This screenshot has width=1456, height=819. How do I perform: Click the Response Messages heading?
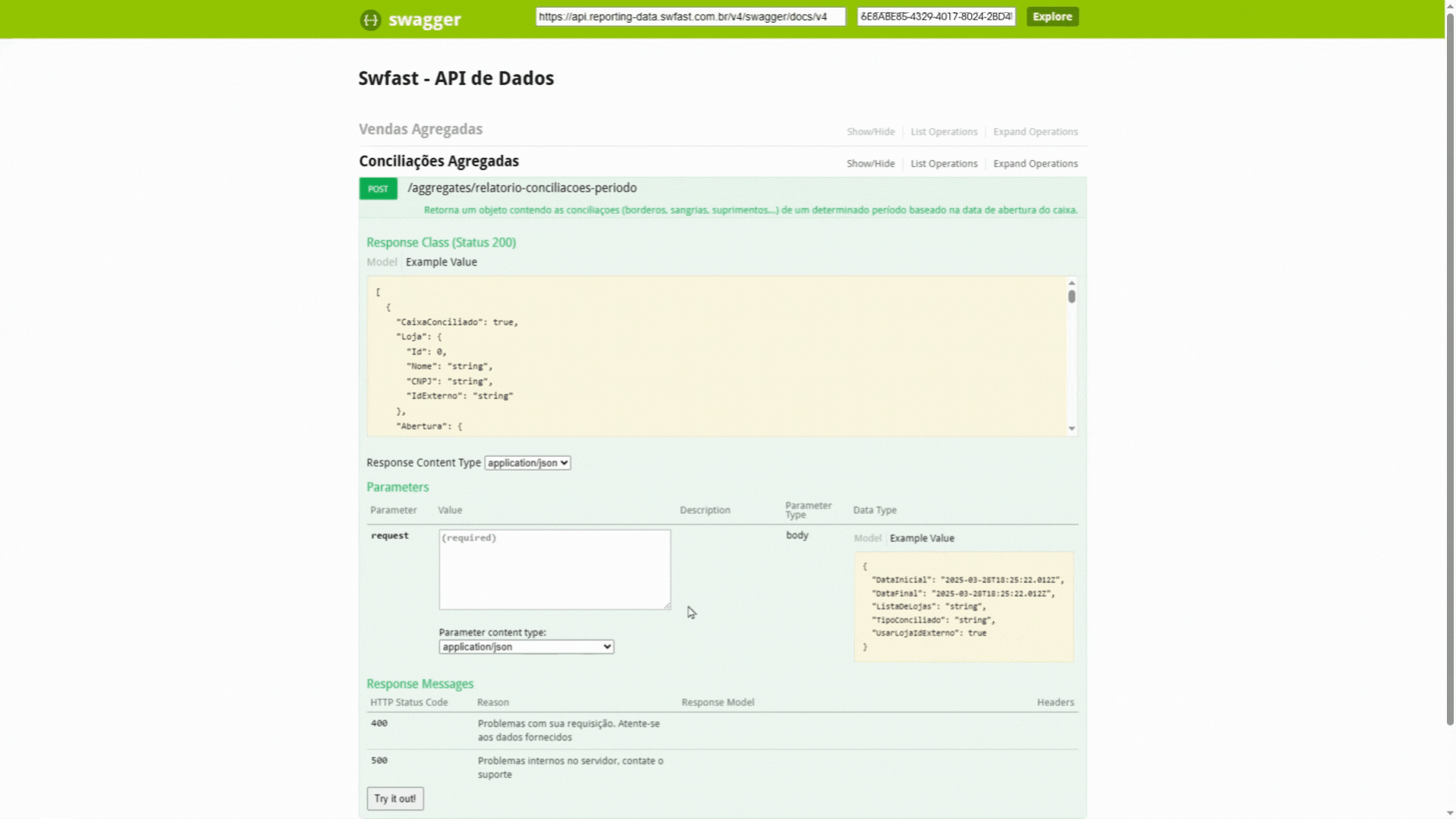[420, 684]
